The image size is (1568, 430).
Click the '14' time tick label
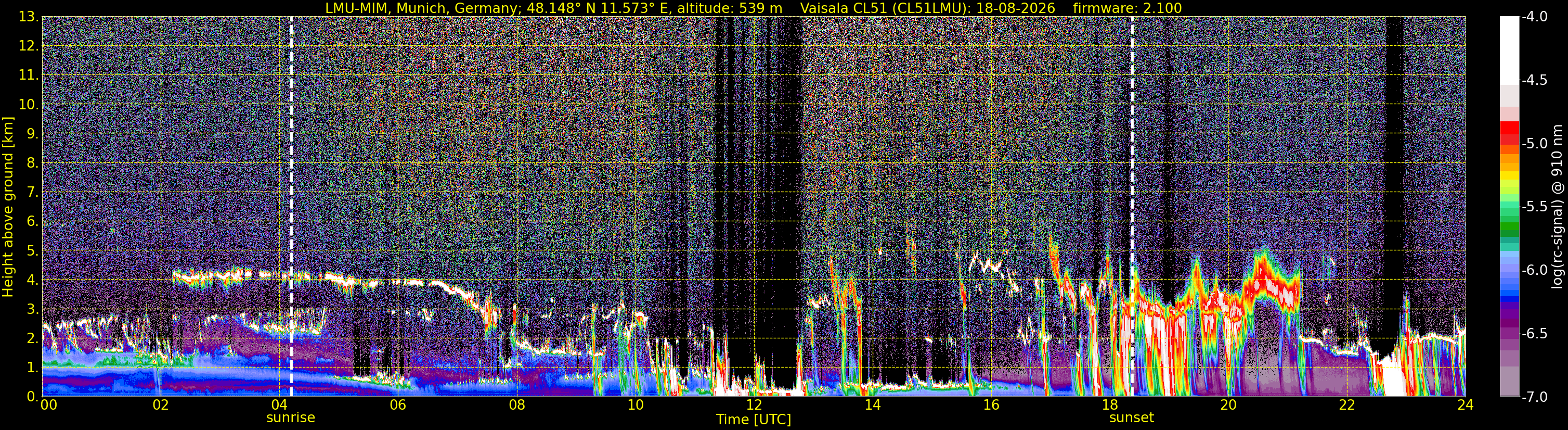[872, 405]
